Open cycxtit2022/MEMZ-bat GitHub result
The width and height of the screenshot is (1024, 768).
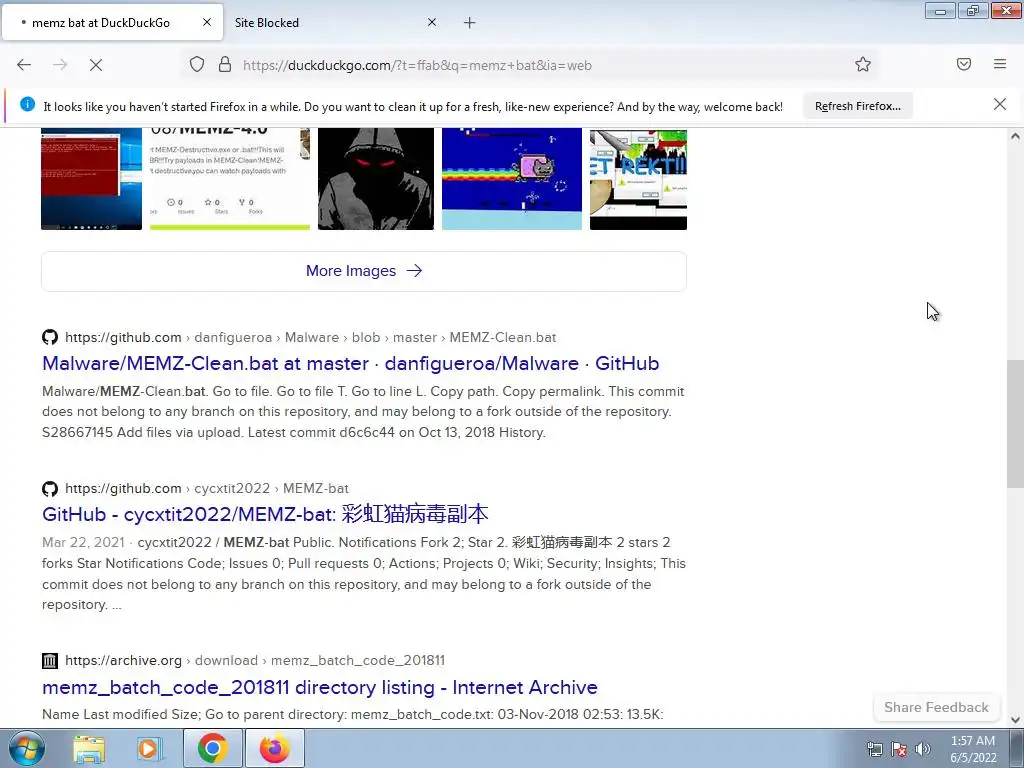265,514
